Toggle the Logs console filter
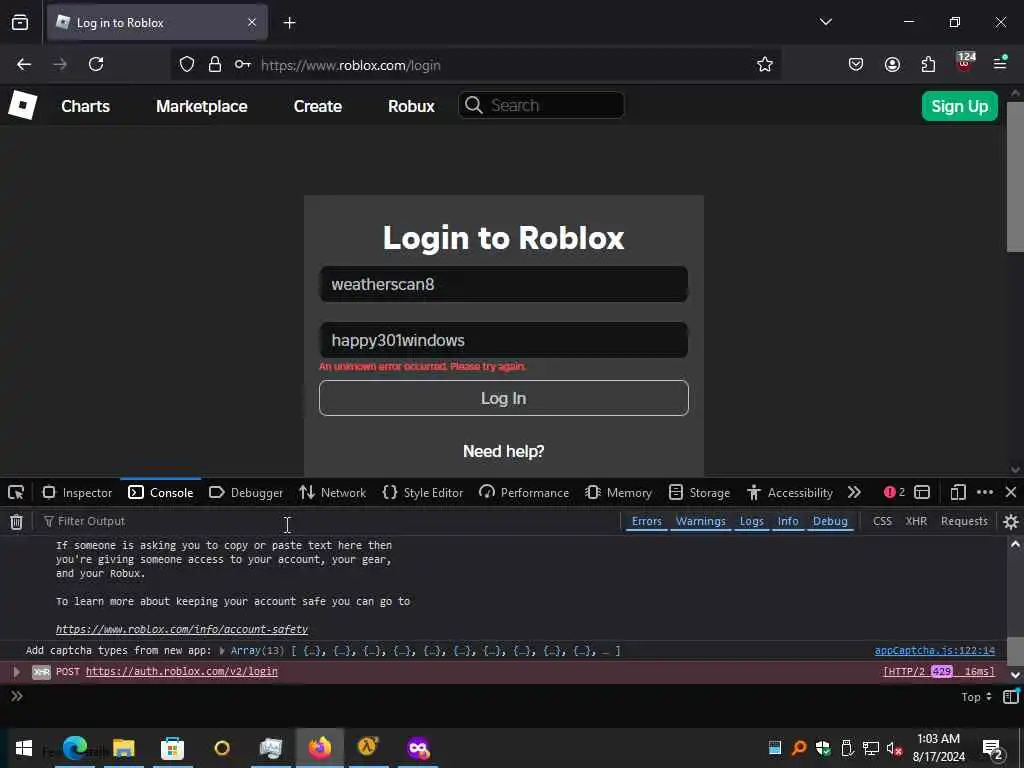1024x768 pixels. (x=751, y=521)
